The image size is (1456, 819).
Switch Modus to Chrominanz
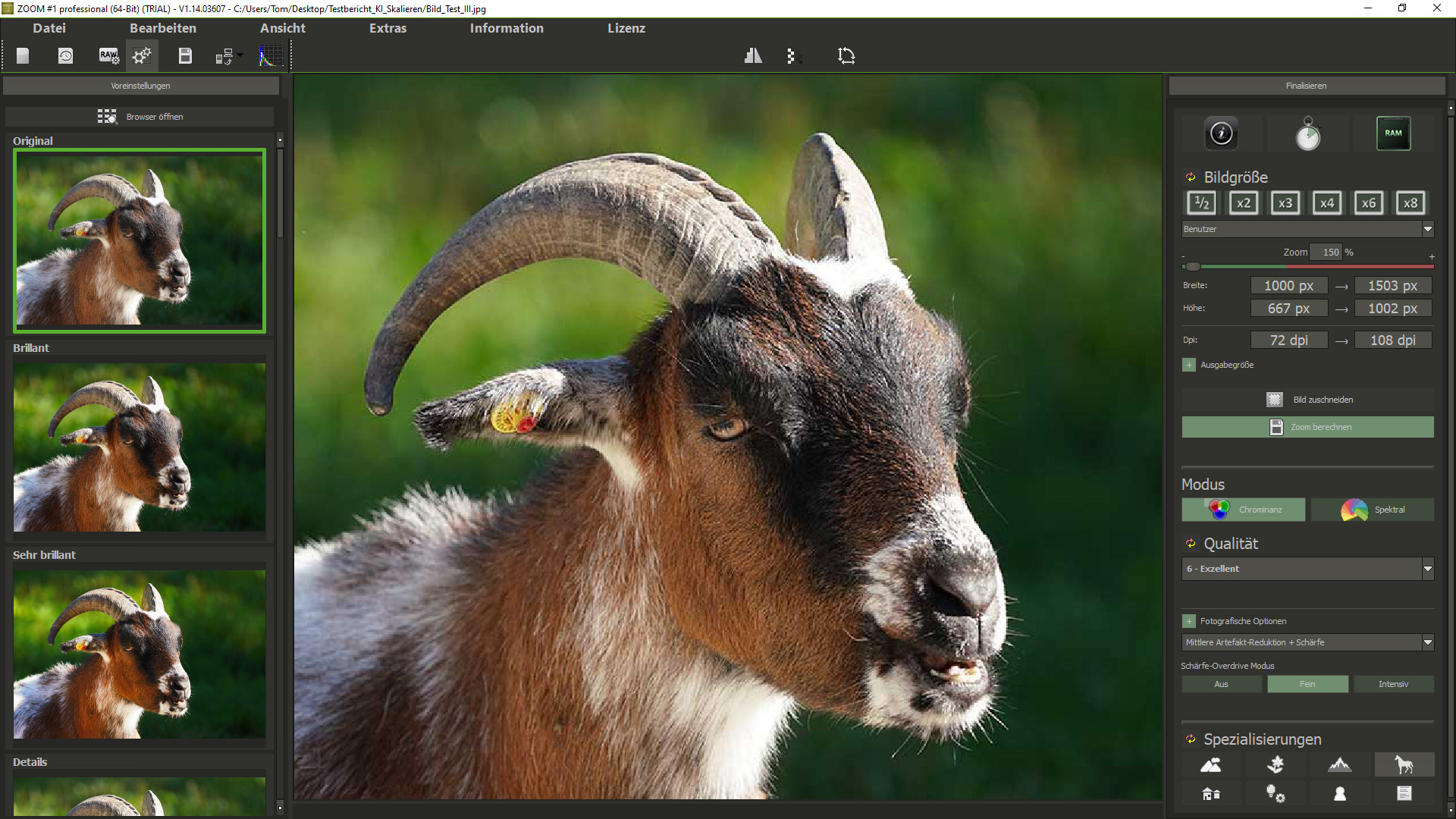coord(1244,510)
